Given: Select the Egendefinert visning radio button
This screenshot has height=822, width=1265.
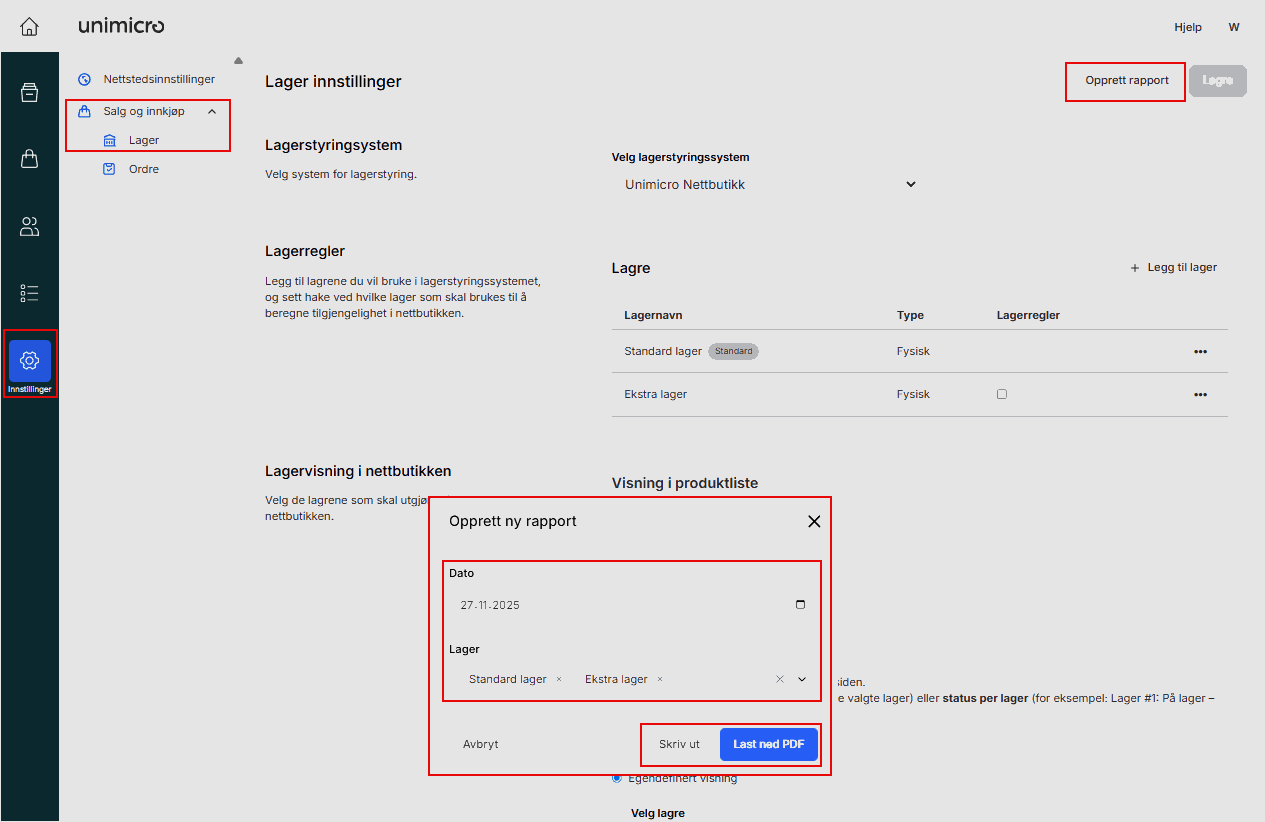Looking at the screenshot, I should click(x=616, y=778).
